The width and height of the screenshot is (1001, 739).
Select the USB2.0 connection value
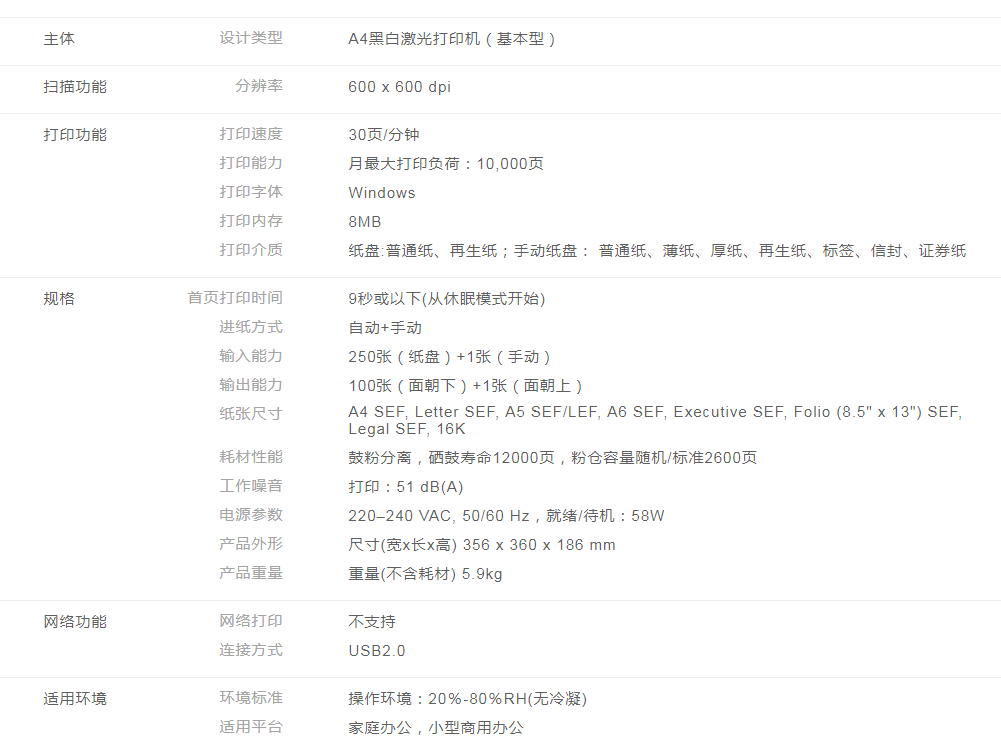[377, 651]
